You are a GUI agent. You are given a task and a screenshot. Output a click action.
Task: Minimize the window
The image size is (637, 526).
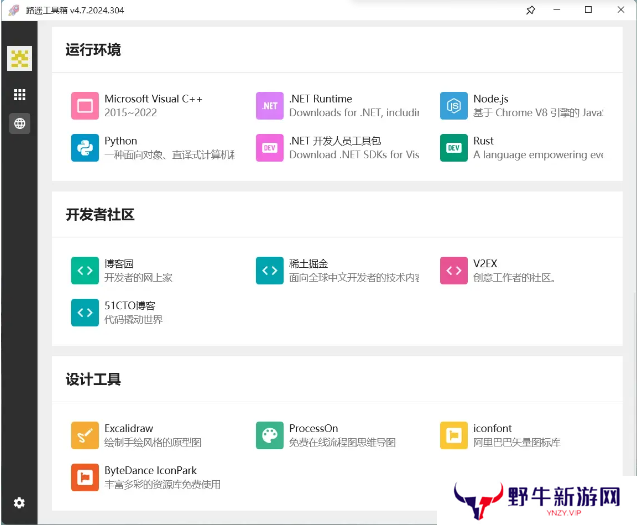pyautogui.click(x=557, y=10)
